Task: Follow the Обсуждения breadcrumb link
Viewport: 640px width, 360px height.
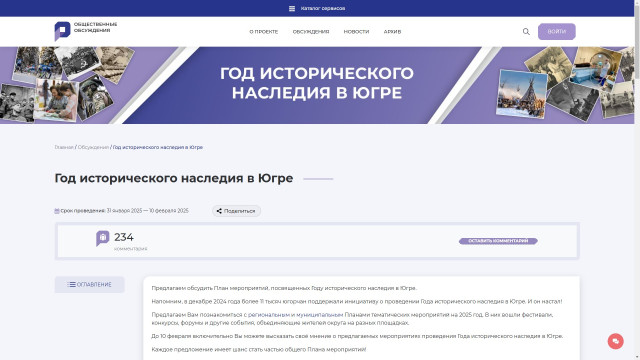Action: click(x=93, y=147)
